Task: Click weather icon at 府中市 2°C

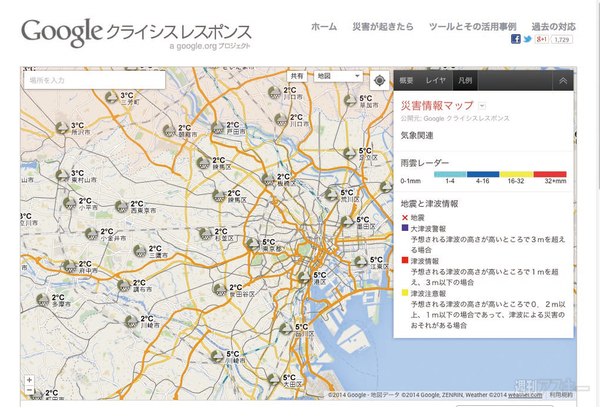Action: (70, 266)
